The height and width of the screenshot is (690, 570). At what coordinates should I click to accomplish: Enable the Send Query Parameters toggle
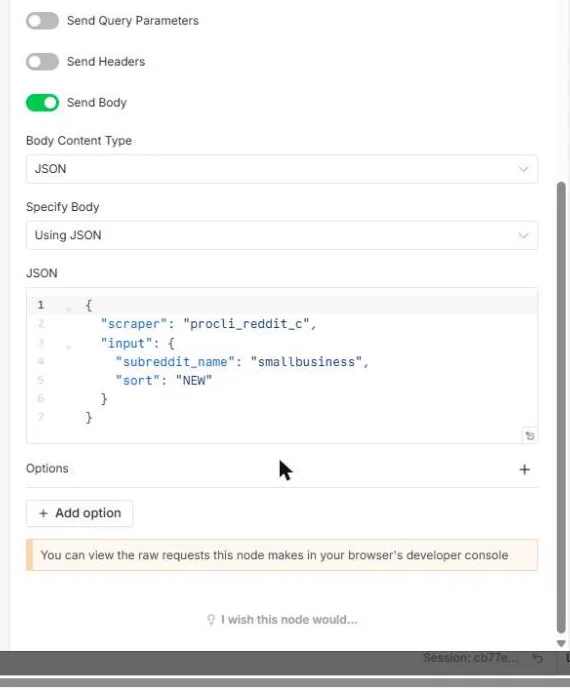[x=42, y=21]
